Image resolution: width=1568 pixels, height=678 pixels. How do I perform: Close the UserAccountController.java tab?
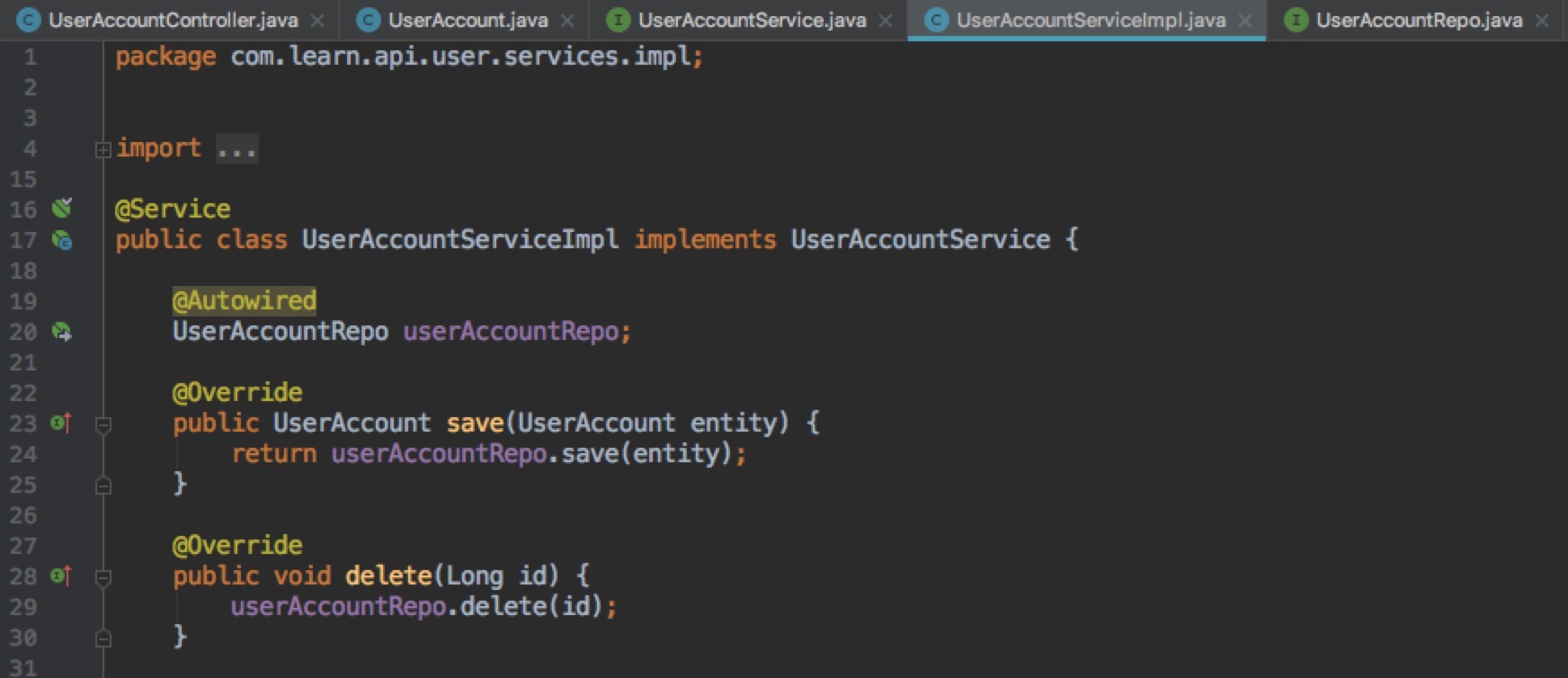click(x=317, y=20)
